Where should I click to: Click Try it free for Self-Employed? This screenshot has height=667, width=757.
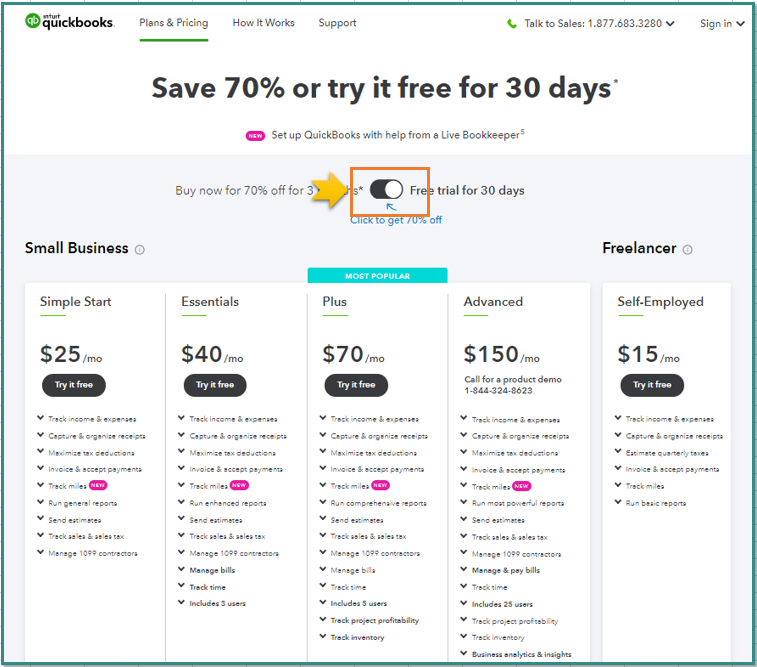coord(652,385)
